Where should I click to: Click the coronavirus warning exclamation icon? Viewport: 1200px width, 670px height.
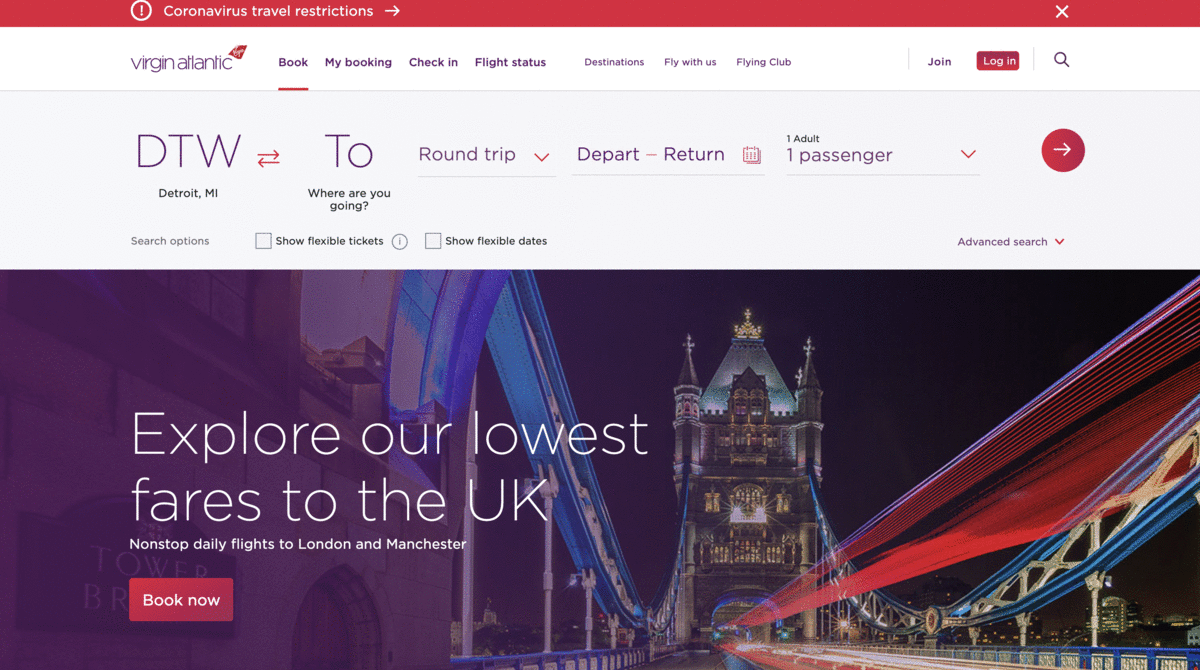point(142,11)
